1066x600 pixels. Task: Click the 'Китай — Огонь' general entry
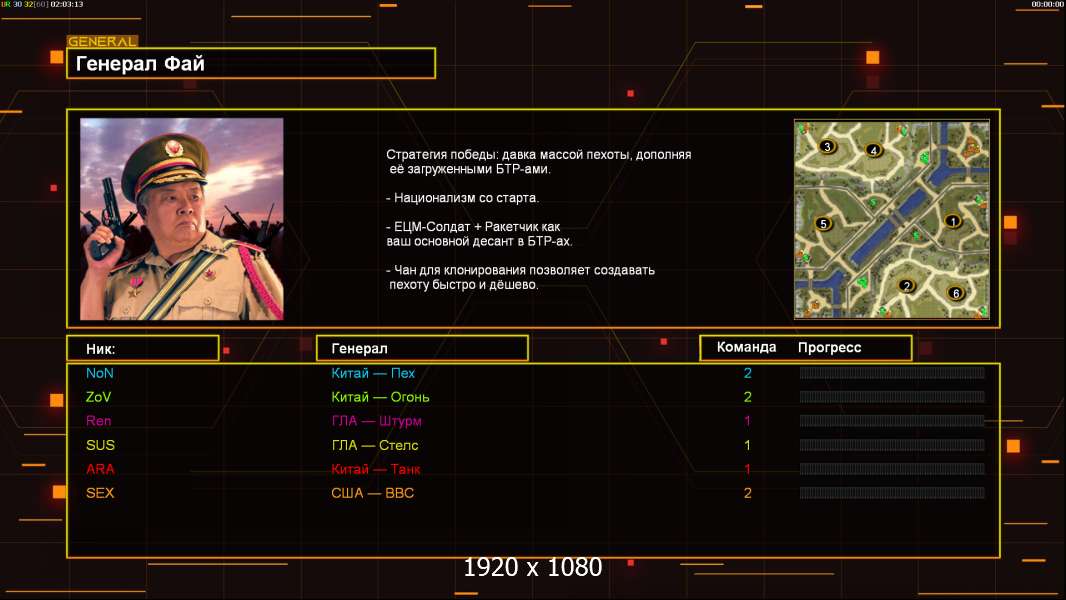click(x=380, y=397)
